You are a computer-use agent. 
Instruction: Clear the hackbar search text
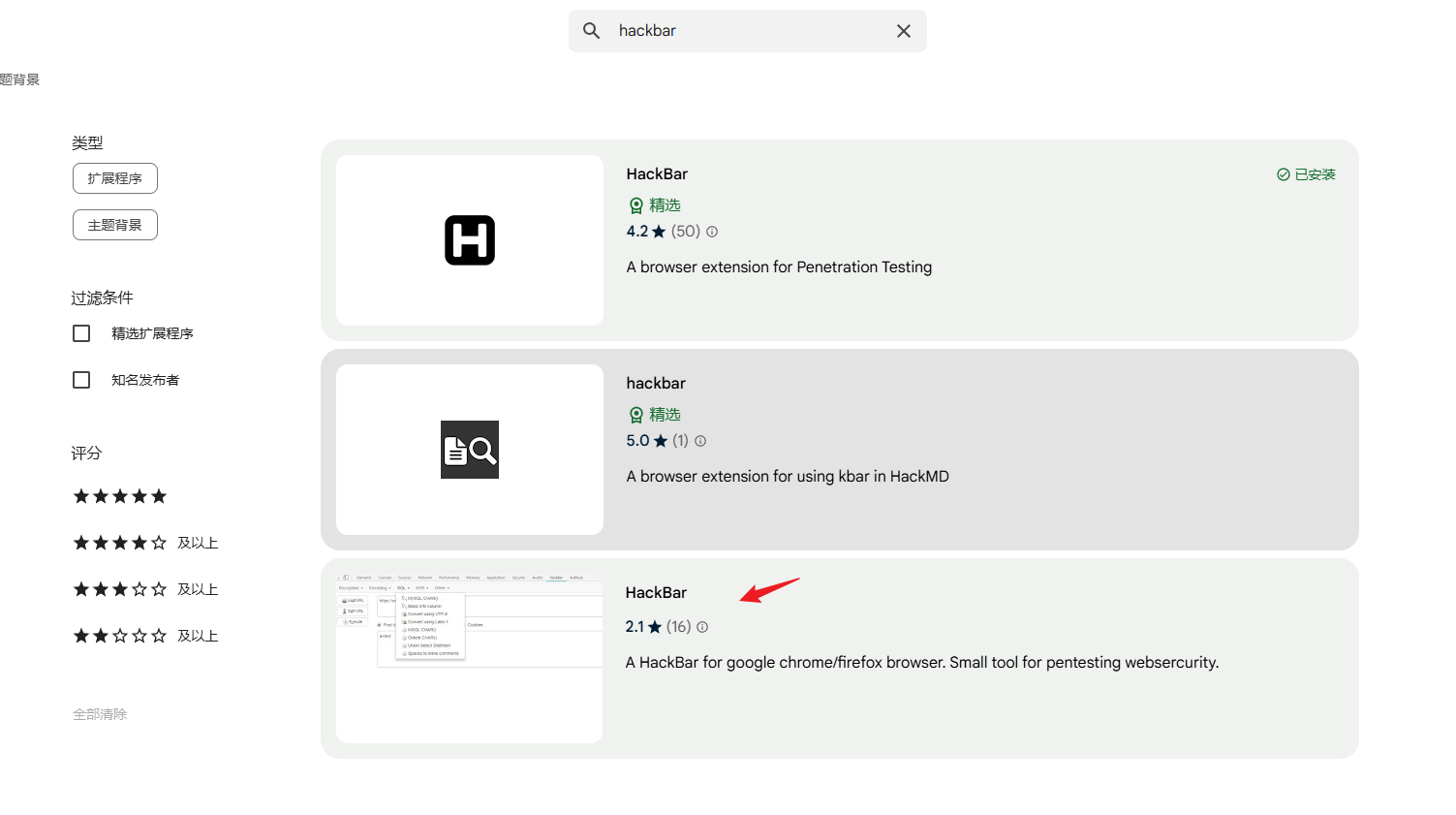point(903,31)
